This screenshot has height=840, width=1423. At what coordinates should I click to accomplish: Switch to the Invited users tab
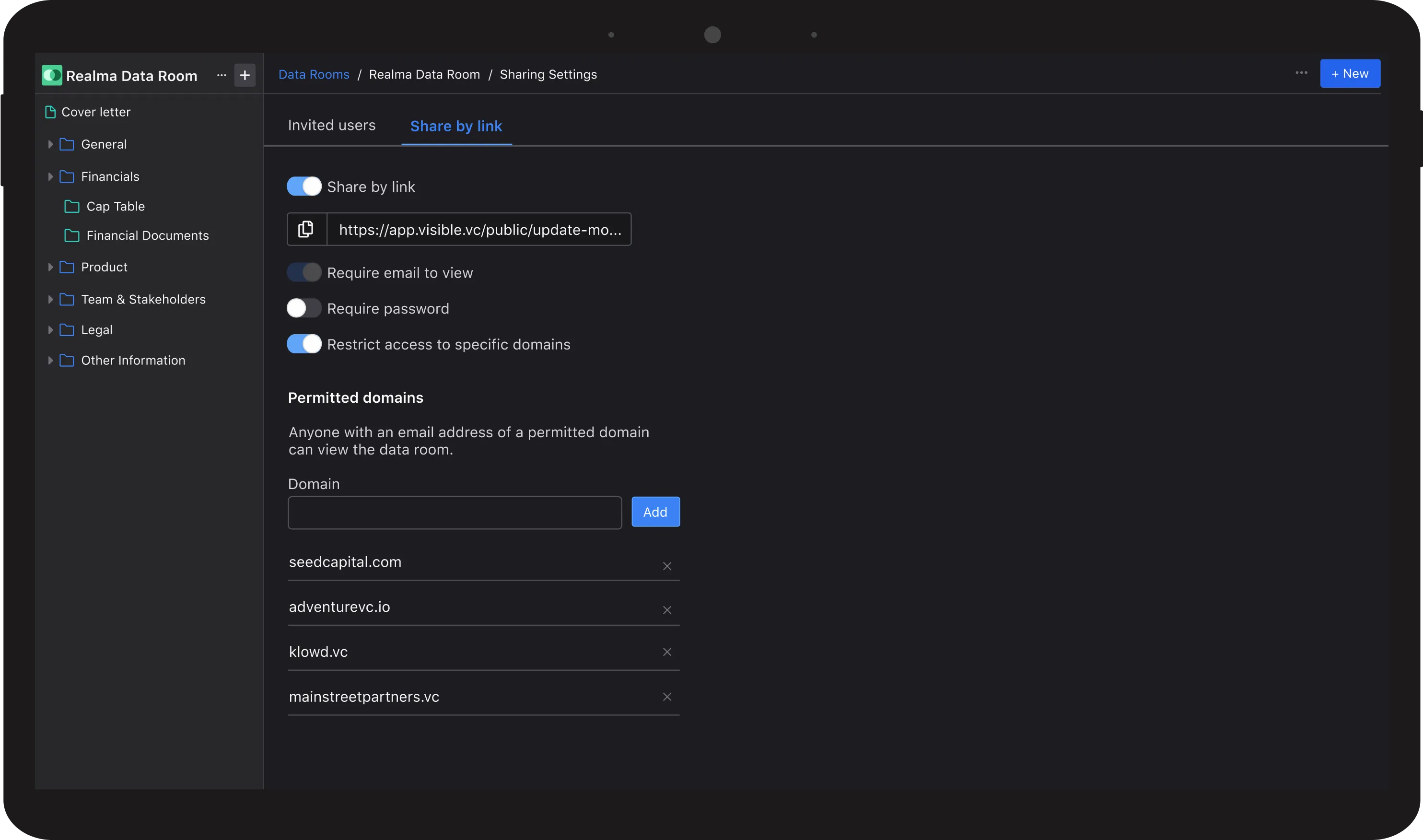[x=332, y=126]
